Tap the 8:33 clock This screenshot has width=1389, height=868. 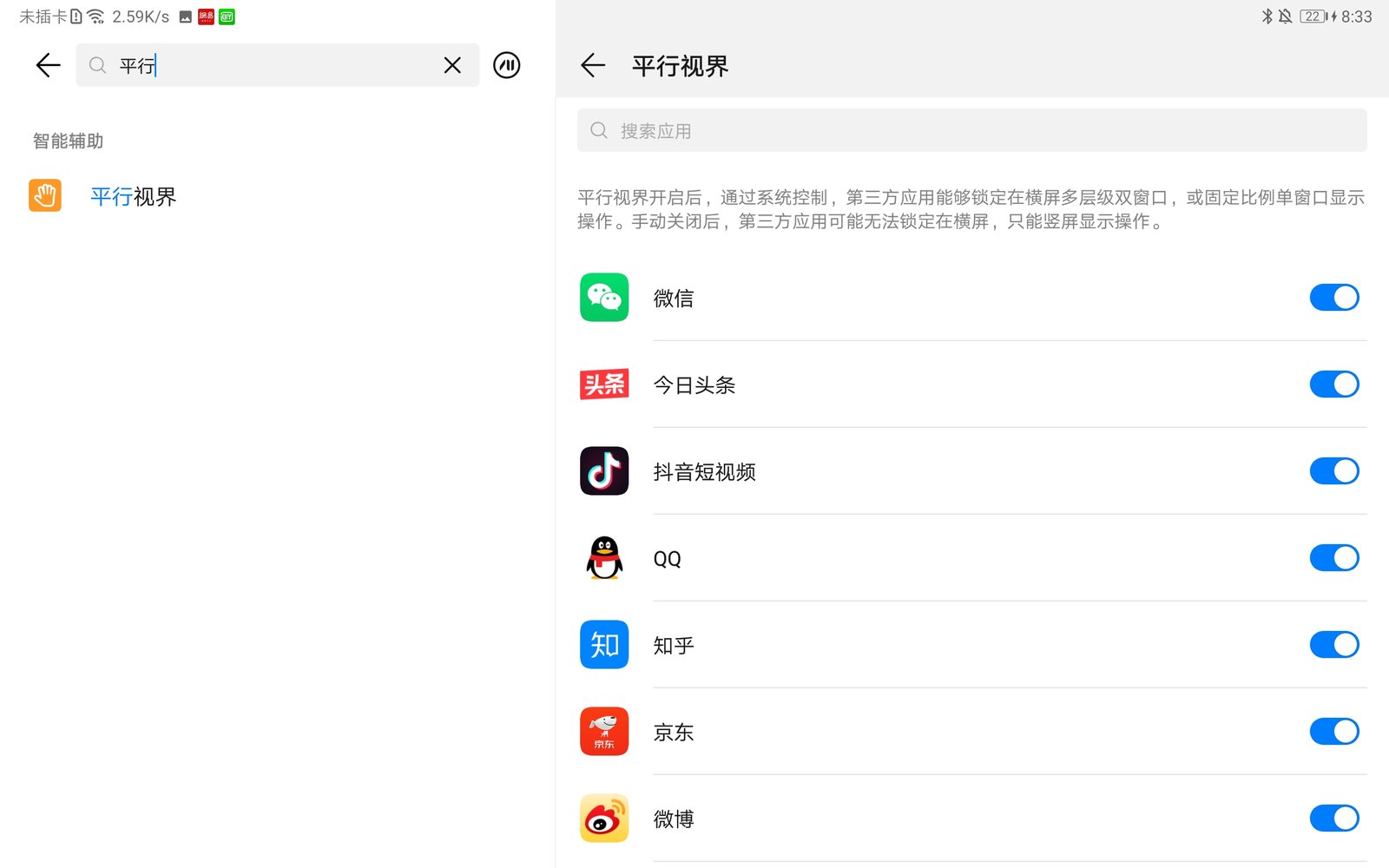point(1357,16)
